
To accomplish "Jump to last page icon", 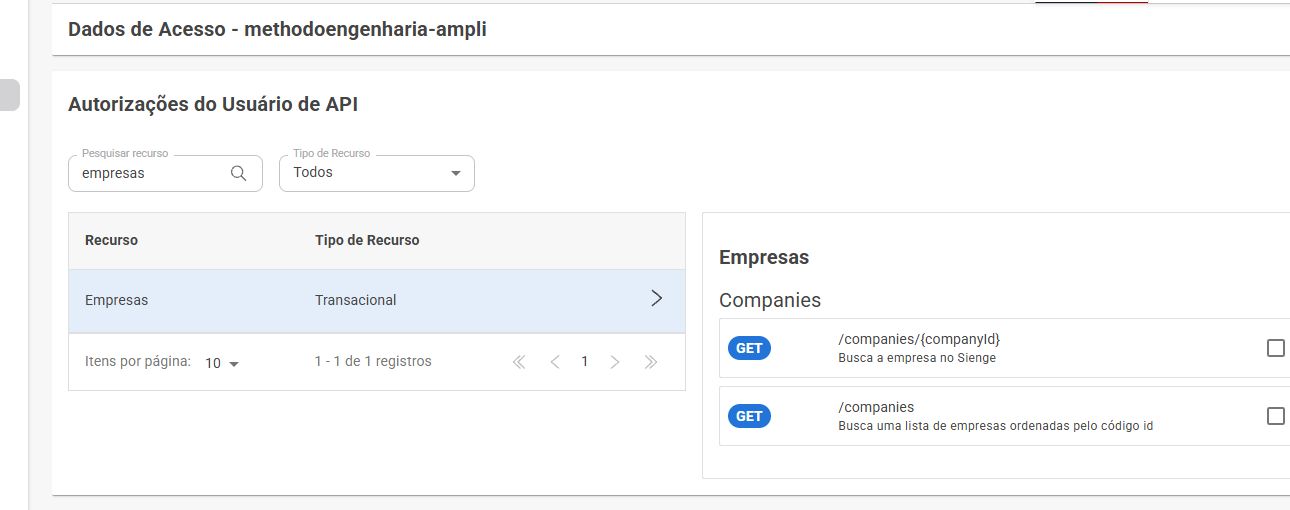I will point(651,362).
